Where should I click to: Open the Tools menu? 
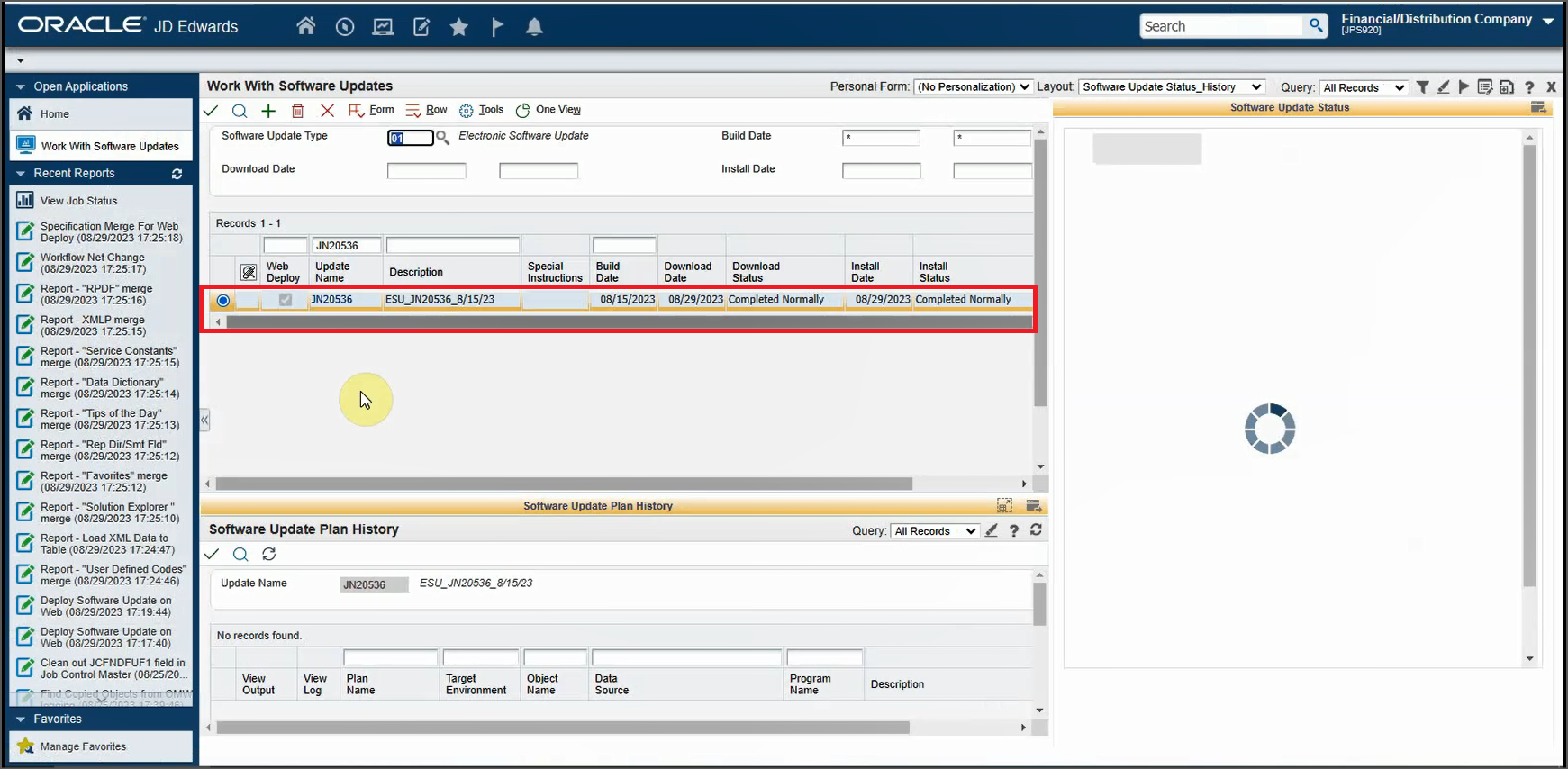pos(482,110)
